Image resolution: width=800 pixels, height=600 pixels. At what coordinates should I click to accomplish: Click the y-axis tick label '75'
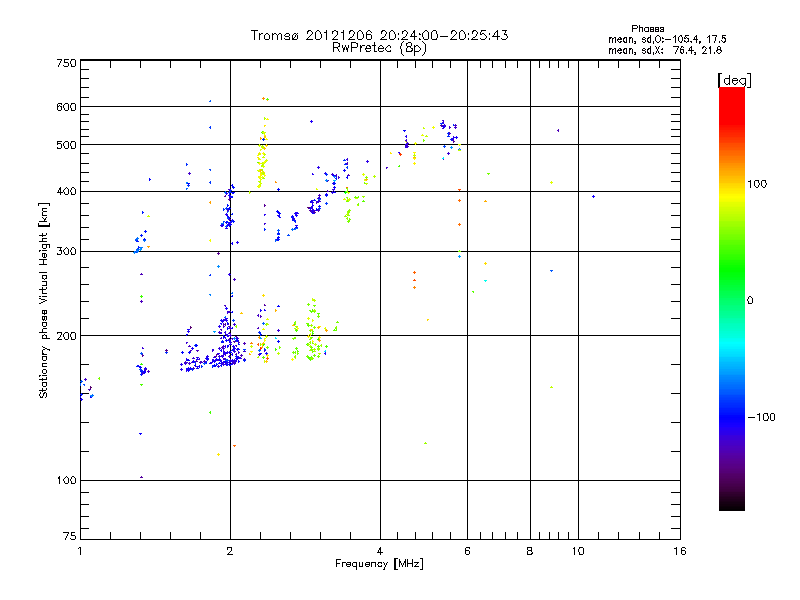point(70,536)
